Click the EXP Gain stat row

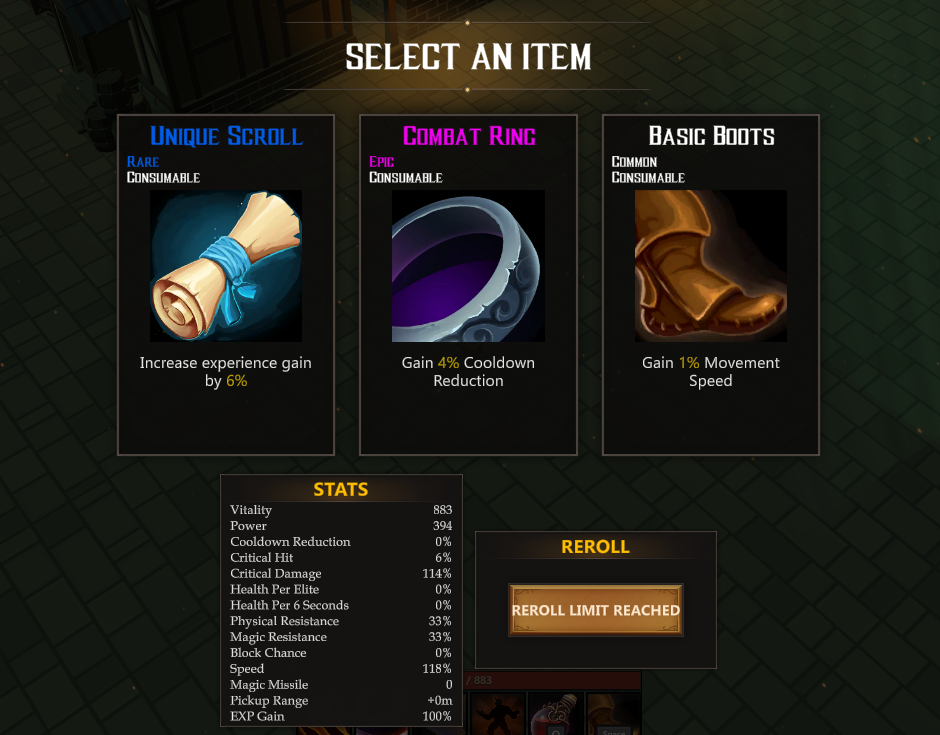tap(341, 716)
